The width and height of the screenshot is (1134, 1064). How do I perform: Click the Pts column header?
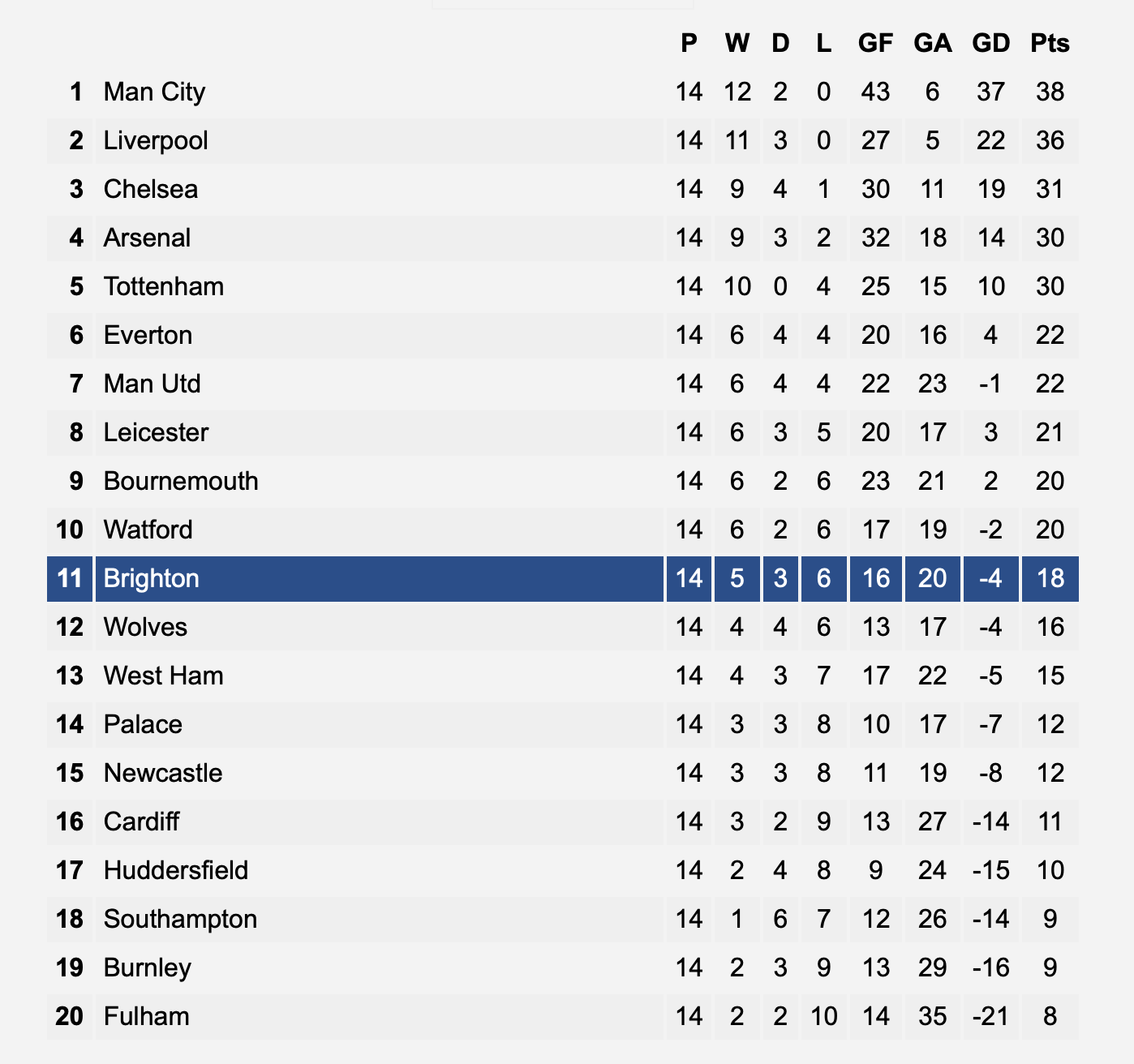click(x=1050, y=43)
